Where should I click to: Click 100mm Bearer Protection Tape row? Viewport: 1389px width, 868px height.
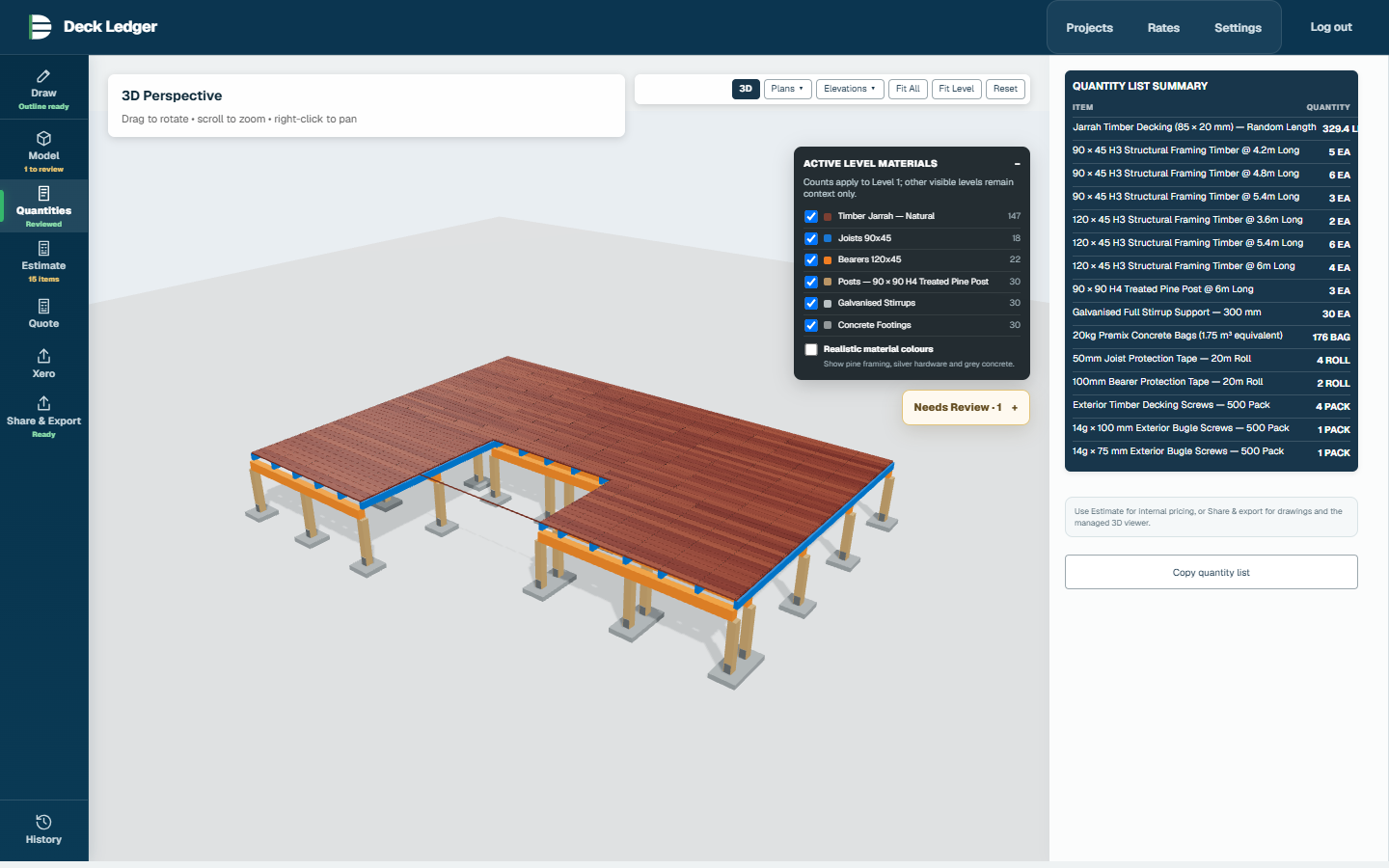point(1212,382)
